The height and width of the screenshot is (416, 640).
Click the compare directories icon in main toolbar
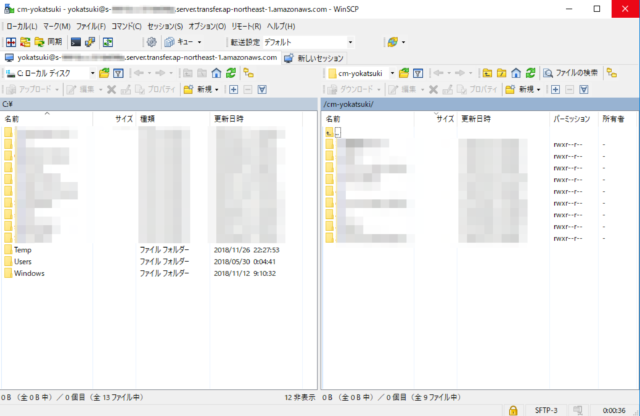[11, 42]
